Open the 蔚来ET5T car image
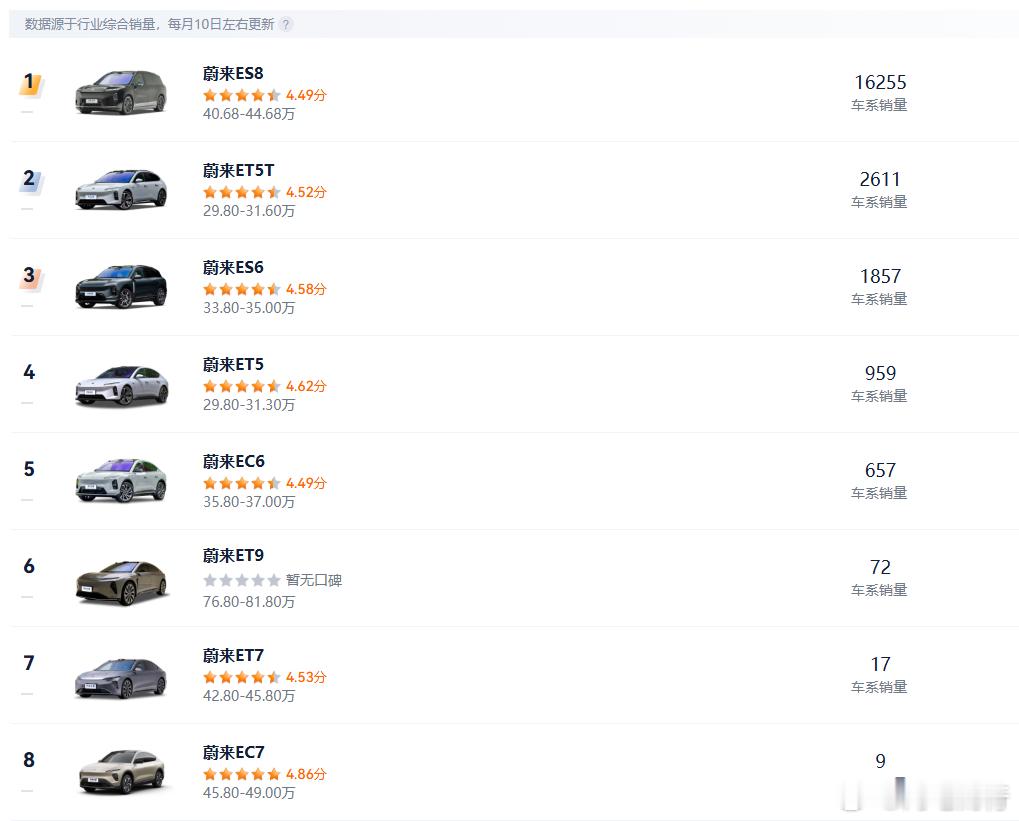The height and width of the screenshot is (821, 1019). point(121,189)
